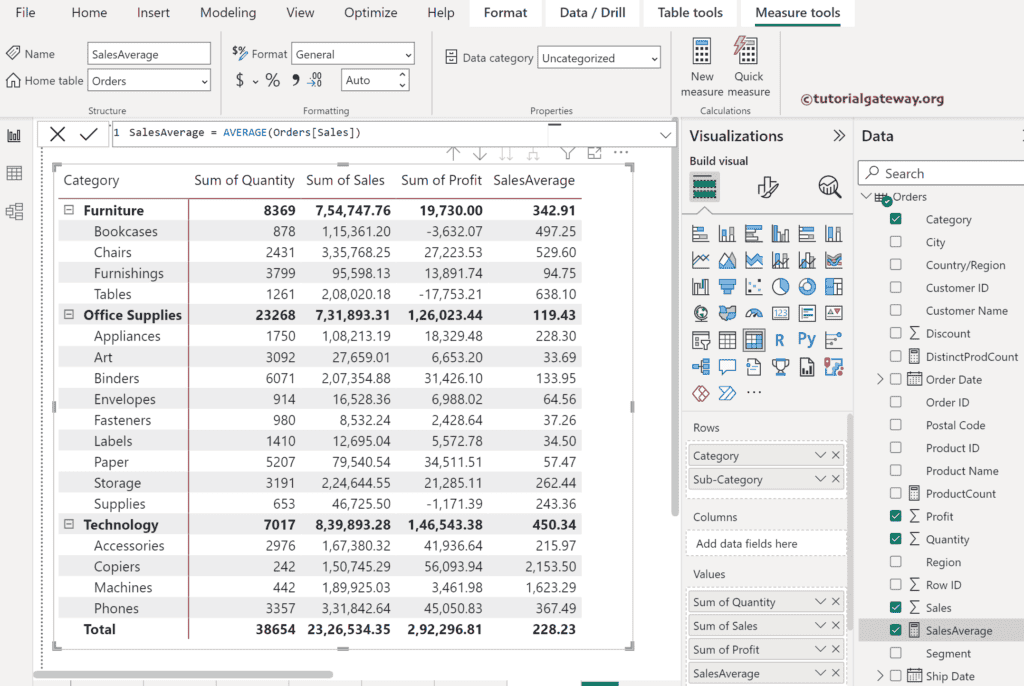
Task: Select the pie chart visualization icon
Action: coord(782,287)
